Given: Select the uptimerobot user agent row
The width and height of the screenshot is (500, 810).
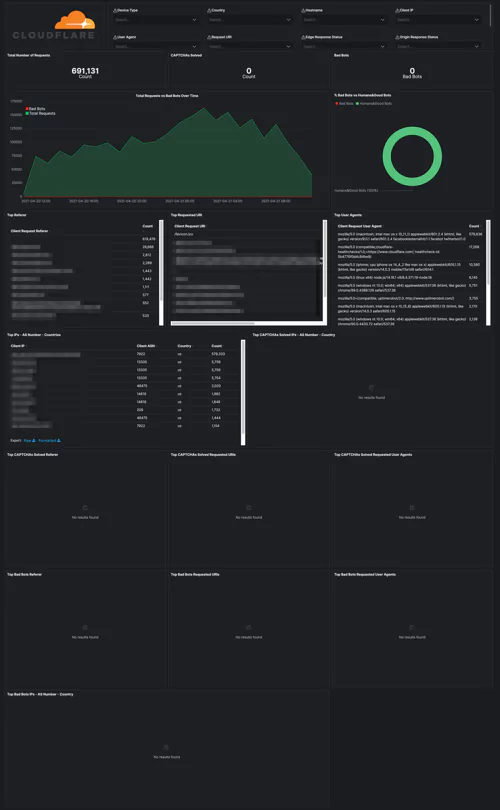Looking at the screenshot, I should pos(410,298).
